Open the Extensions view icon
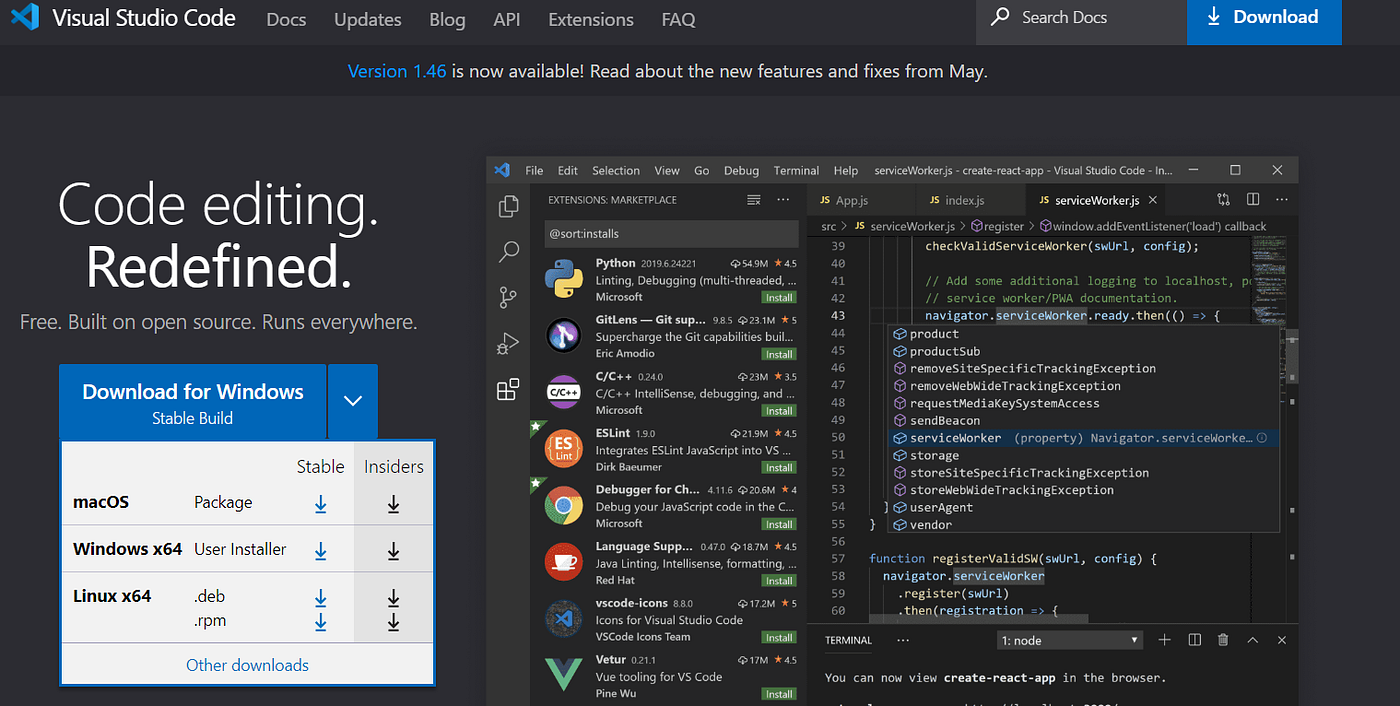1400x706 pixels. coord(508,389)
